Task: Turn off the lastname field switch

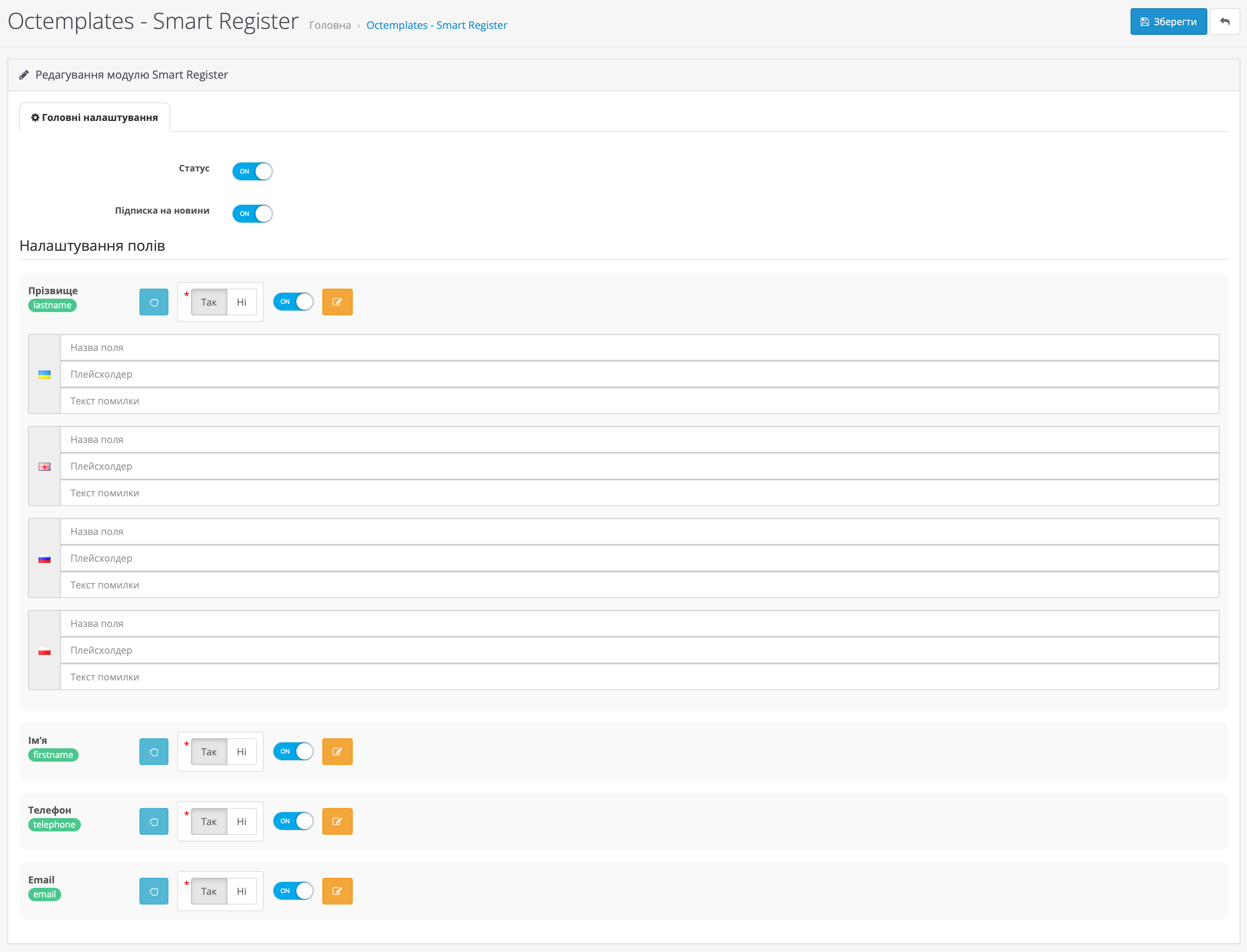Action: point(293,302)
